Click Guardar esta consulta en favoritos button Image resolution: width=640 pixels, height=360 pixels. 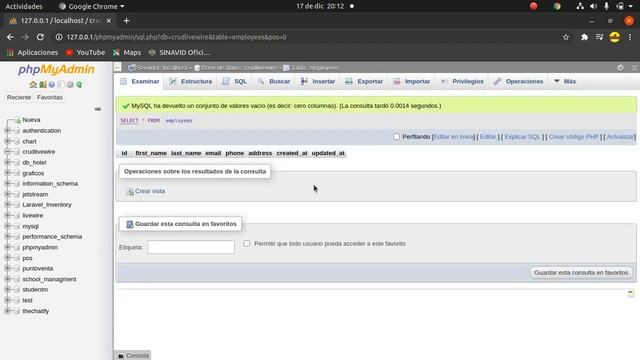581,273
